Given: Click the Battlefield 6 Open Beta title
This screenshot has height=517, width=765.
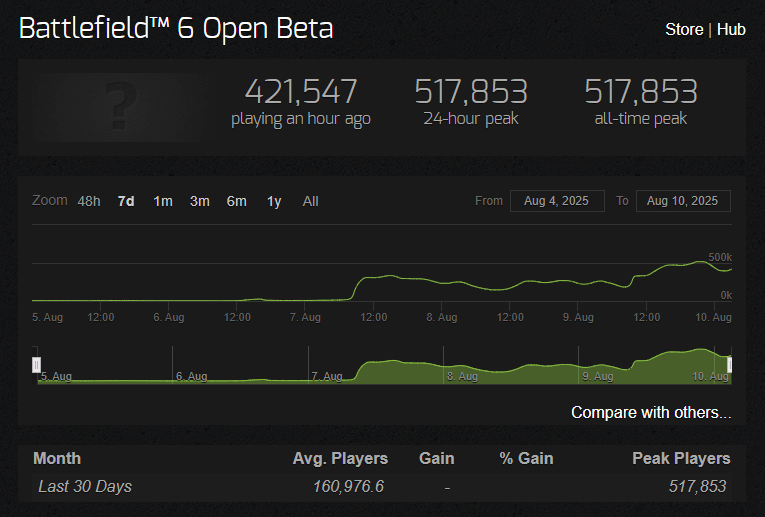Looking at the screenshot, I should click(176, 28).
